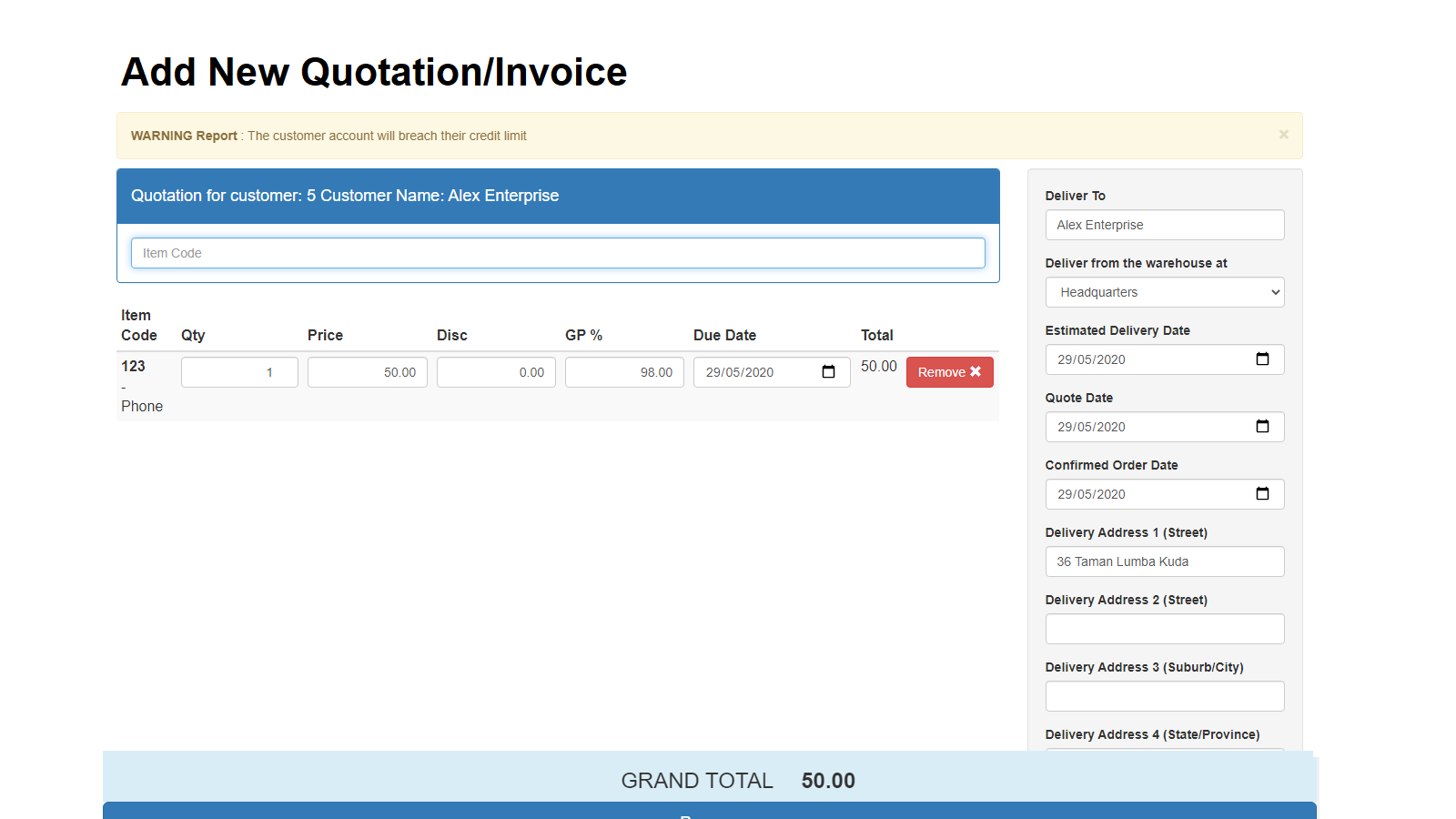Open calendar picker for Confirmed Order Date

[x=1262, y=494]
